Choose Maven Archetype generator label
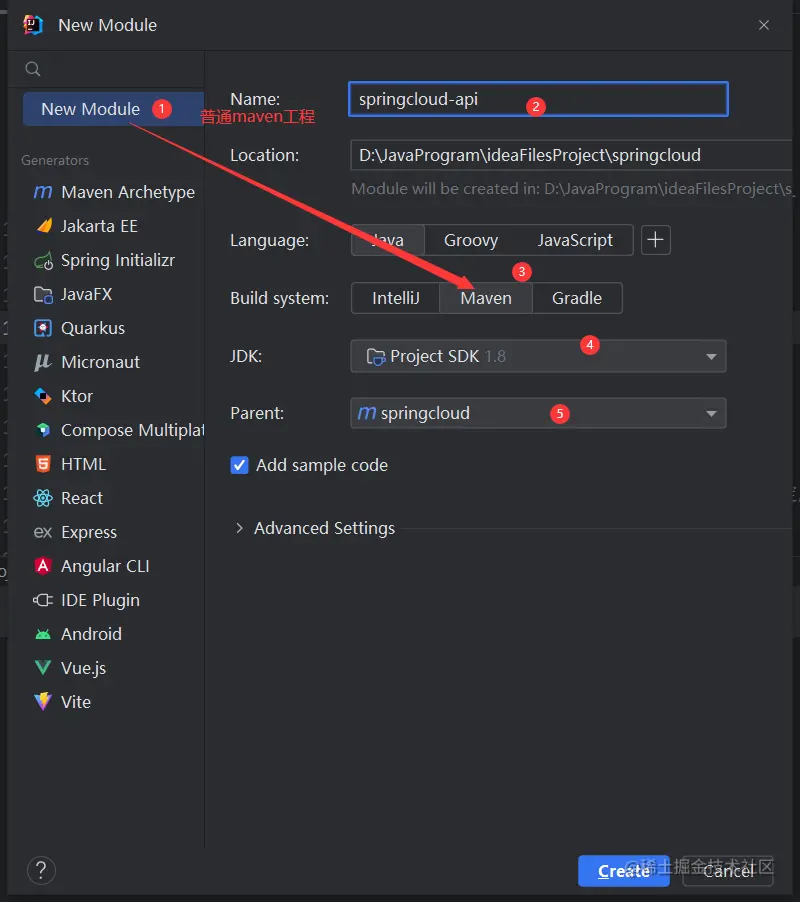The image size is (800, 902). pyautogui.click(x=128, y=192)
